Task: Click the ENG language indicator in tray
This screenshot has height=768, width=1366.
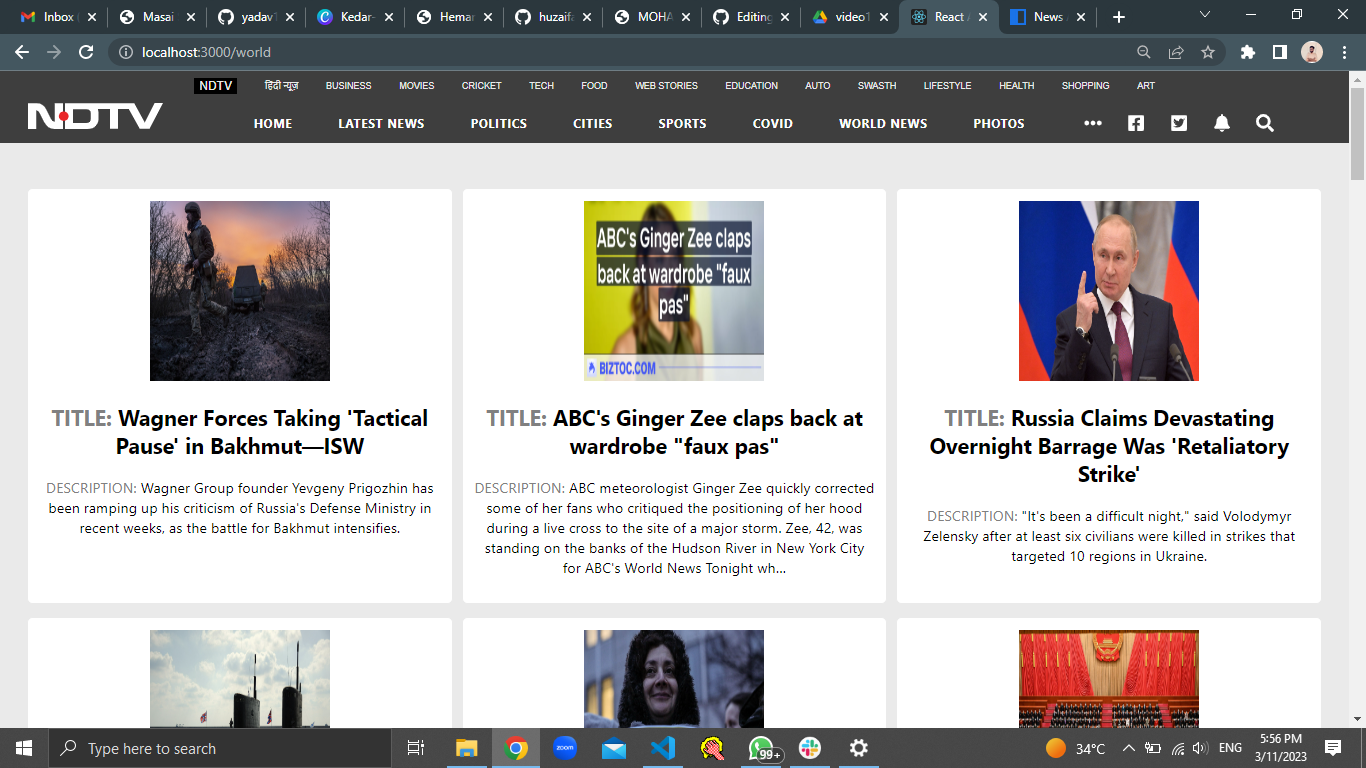Action: point(1230,748)
